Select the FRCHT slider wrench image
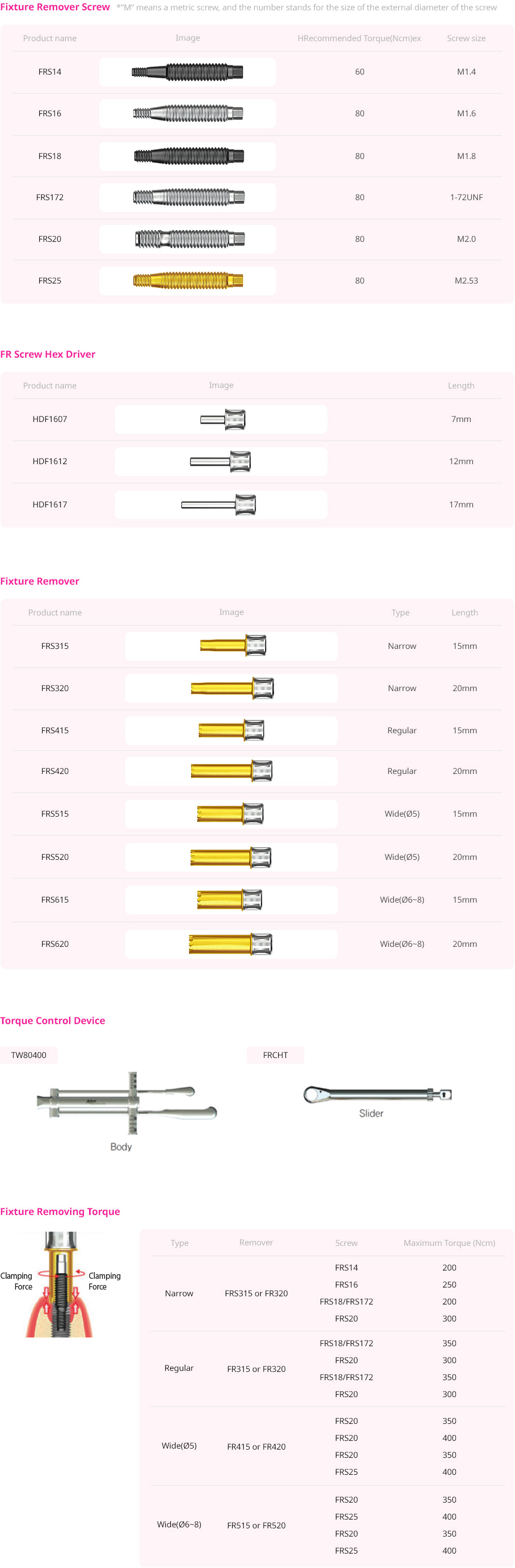This screenshot has width=515, height=1568. tap(377, 1095)
